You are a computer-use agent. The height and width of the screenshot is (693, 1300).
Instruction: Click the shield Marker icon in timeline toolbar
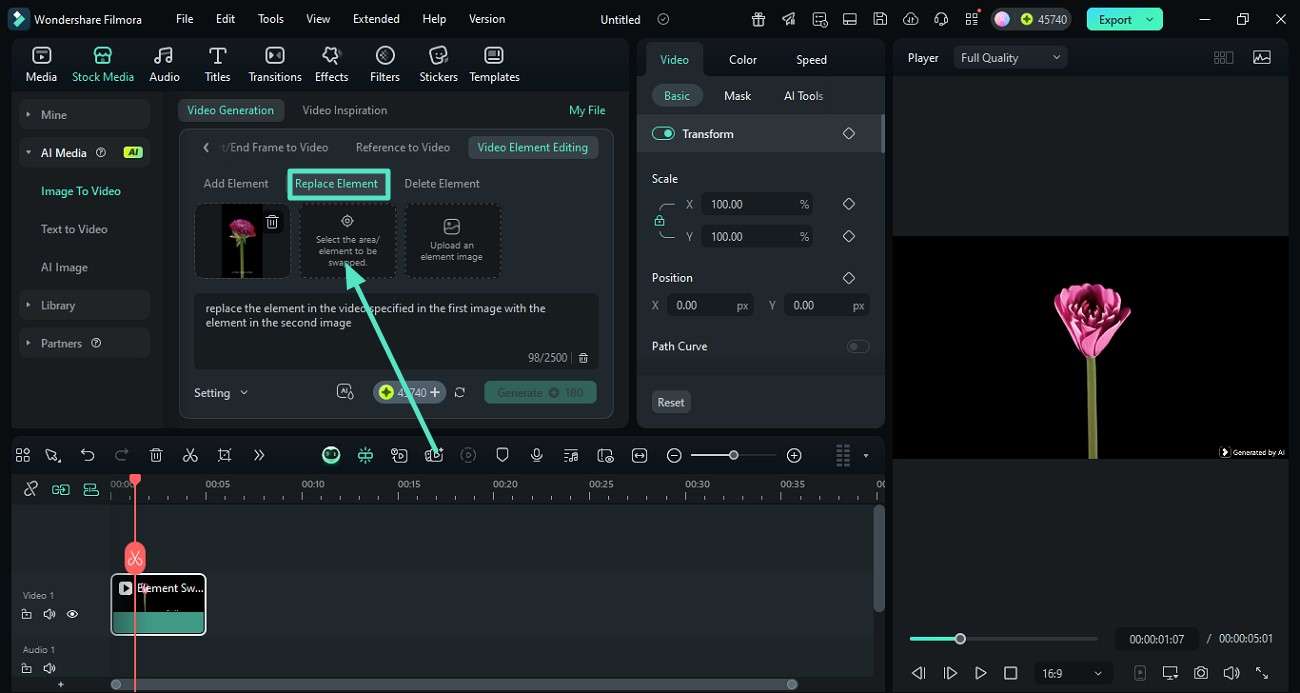tap(503, 455)
